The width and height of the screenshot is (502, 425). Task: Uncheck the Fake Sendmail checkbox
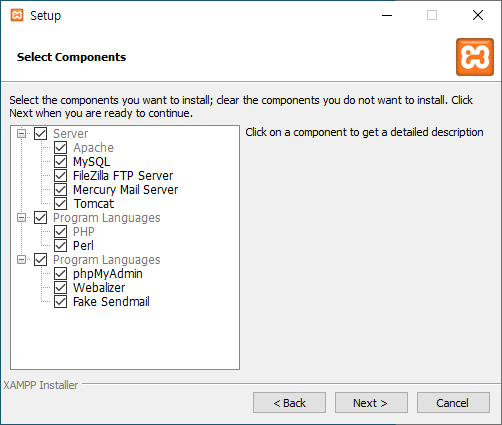click(x=60, y=302)
